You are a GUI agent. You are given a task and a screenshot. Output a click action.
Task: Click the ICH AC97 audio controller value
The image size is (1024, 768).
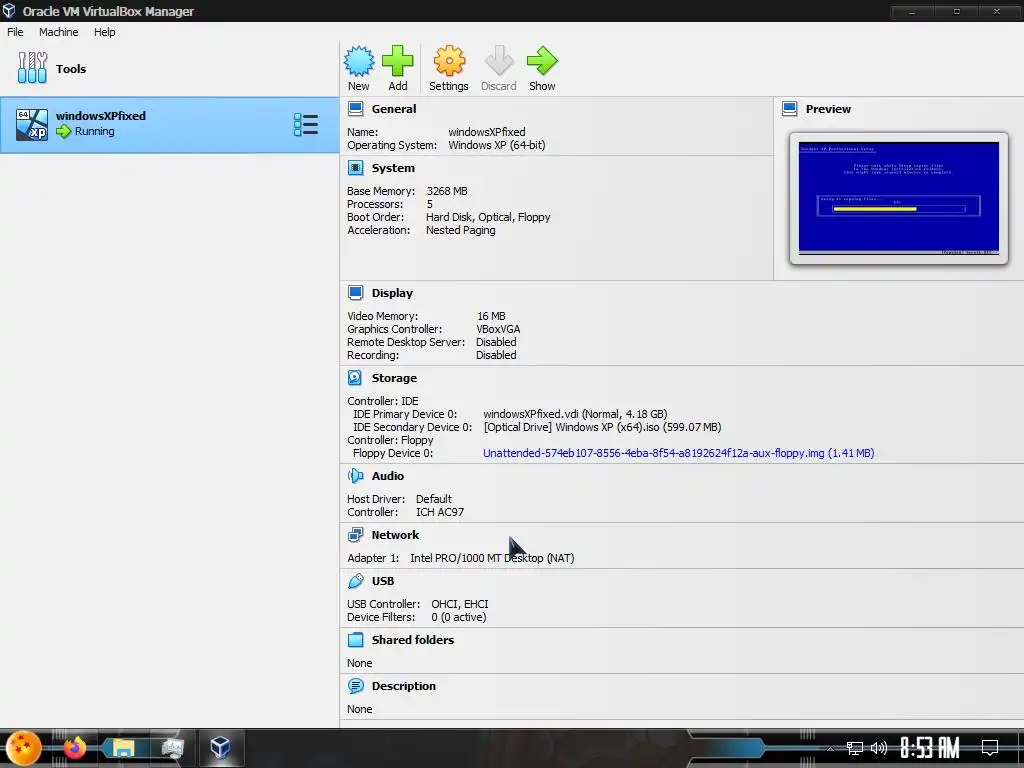(440, 513)
